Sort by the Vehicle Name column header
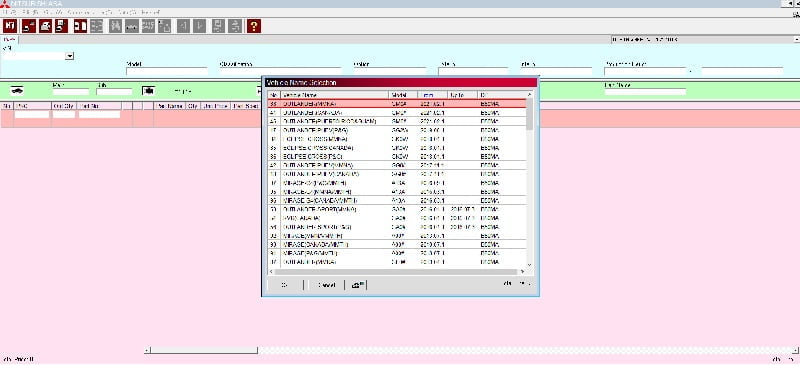The height and width of the screenshot is (365, 800). (334, 95)
